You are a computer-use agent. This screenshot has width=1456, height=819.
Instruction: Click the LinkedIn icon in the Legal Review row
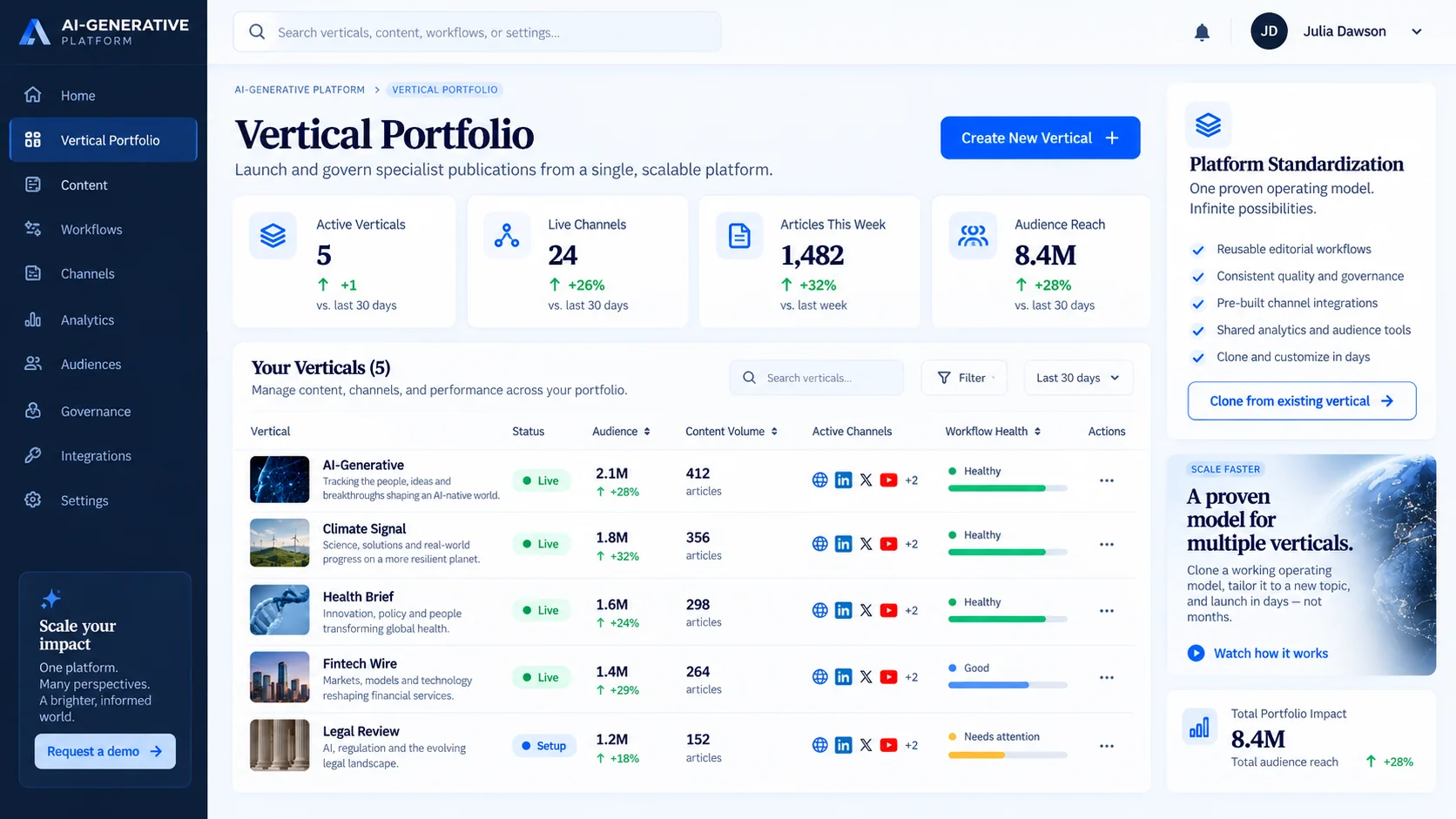(x=843, y=745)
